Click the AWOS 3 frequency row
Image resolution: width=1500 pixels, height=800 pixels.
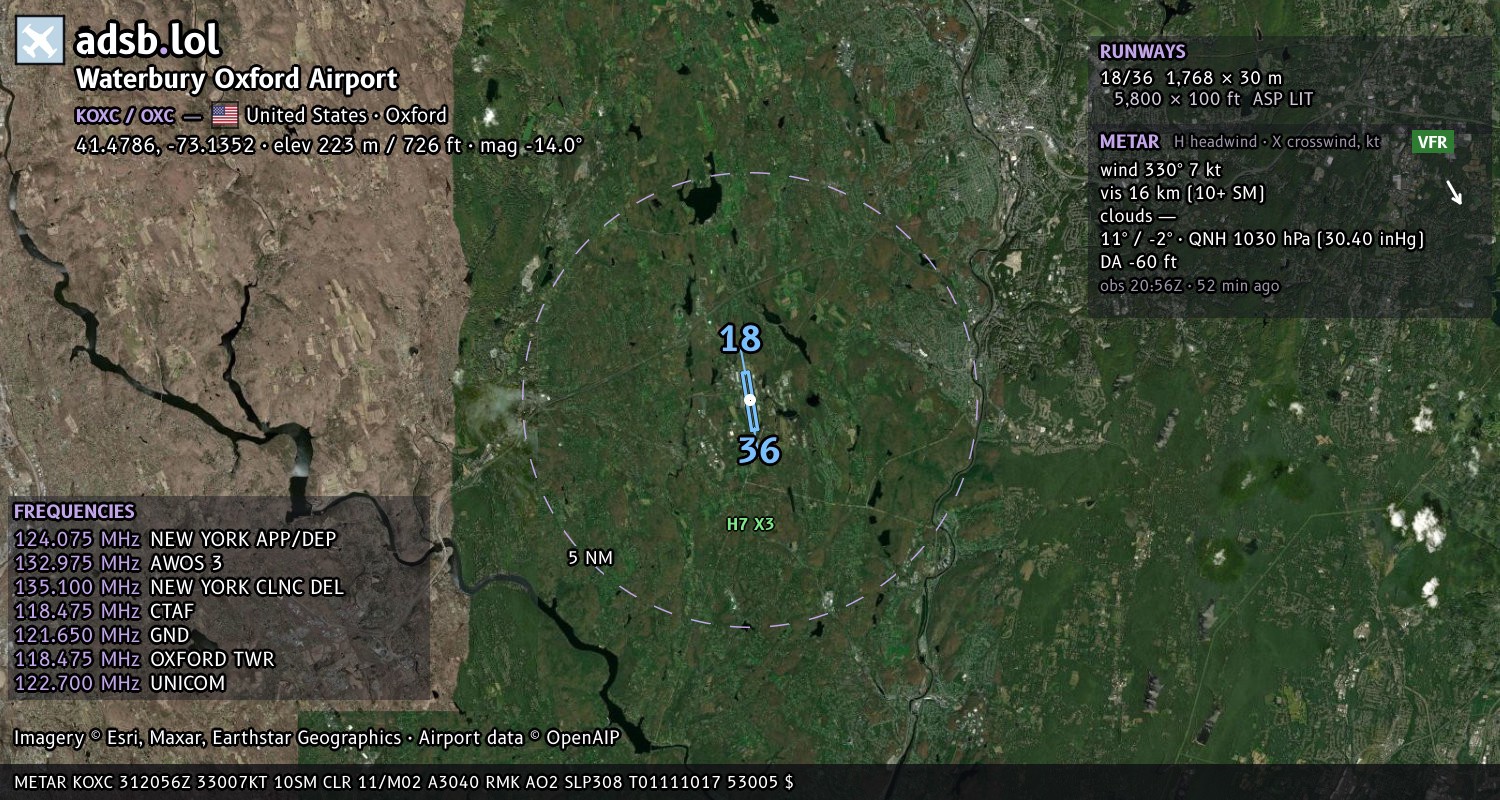tap(118, 563)
